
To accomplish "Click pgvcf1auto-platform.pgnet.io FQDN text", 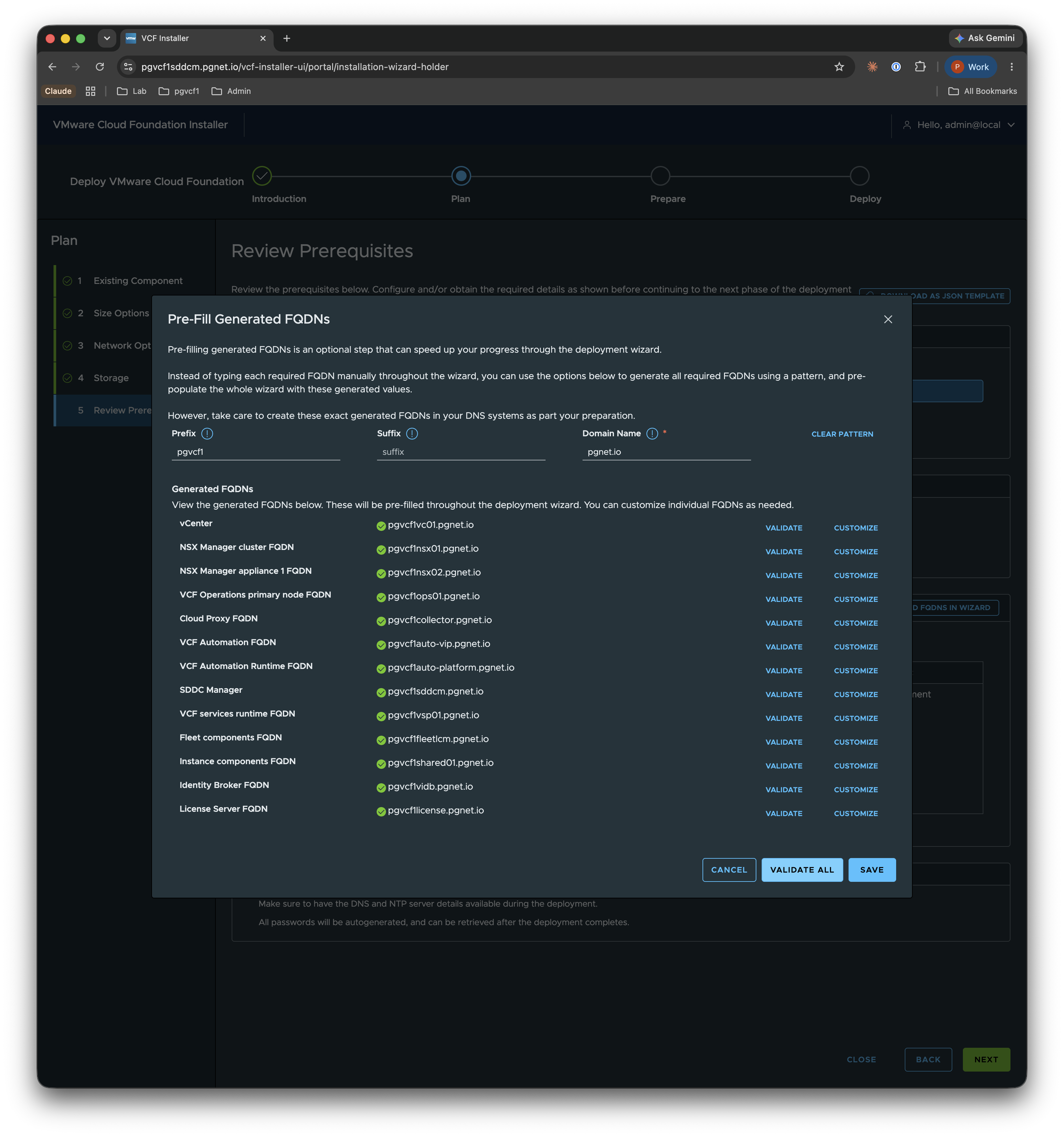I will pos(451,667).
